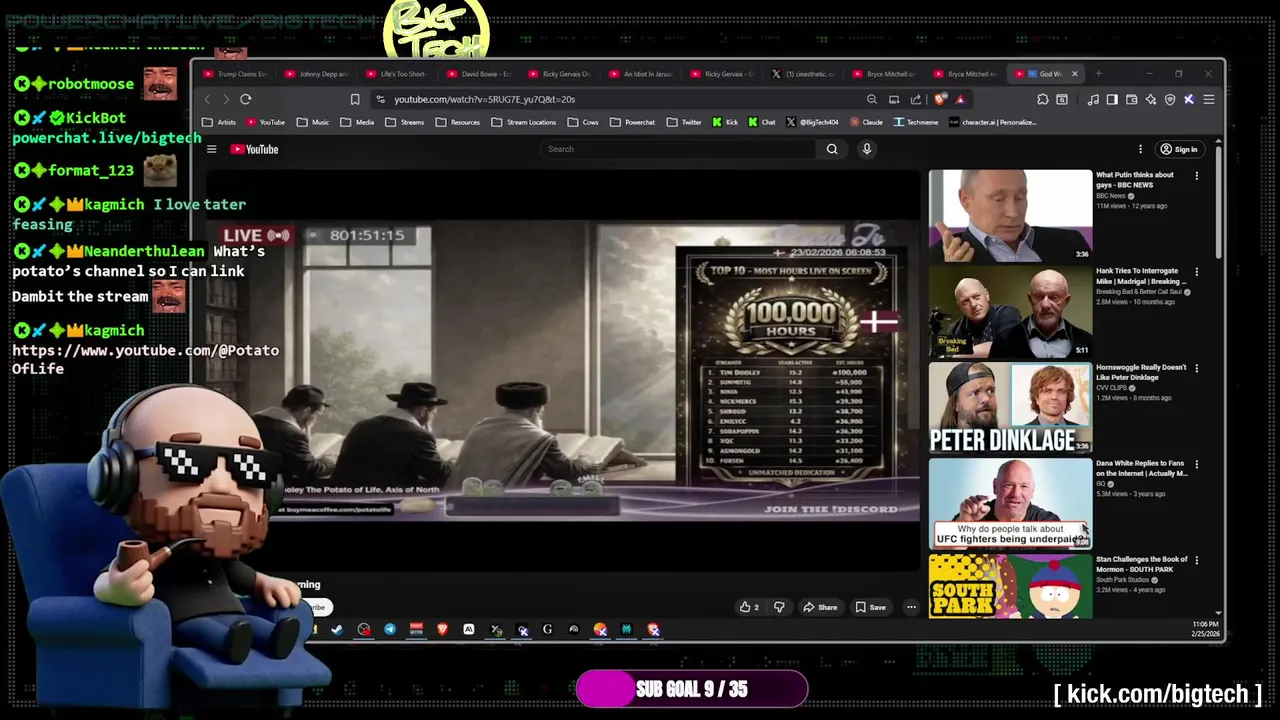Open the Cows bookmark folder
1280x720 pixels.
pos(583,122)
